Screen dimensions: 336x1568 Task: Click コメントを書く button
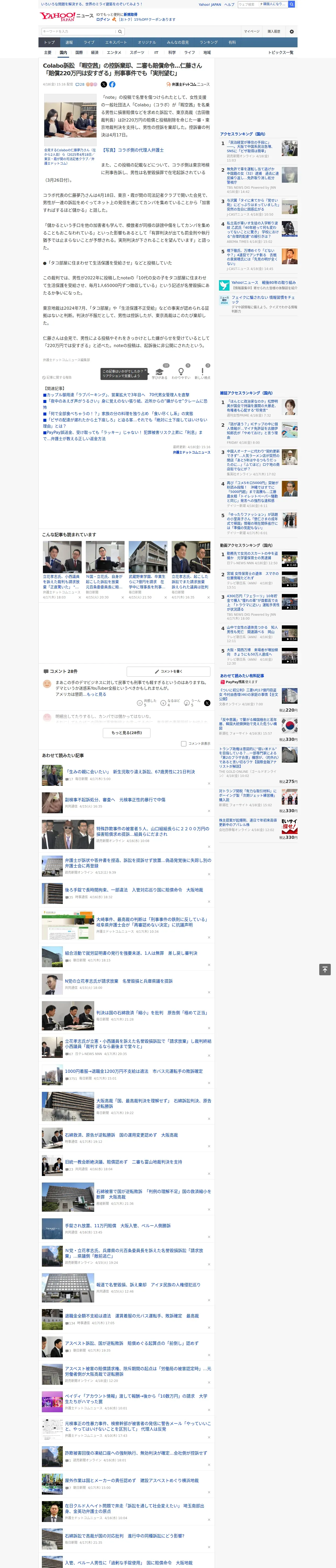pyautogui.click(x=168, y=671)
